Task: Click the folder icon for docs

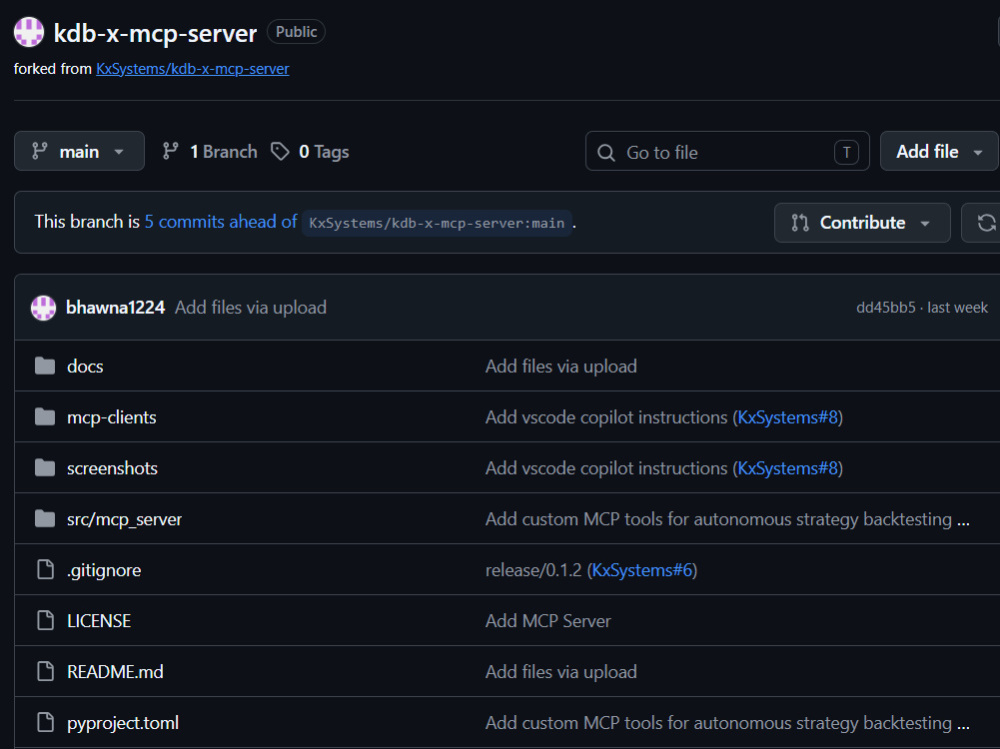Action: click(45, 366)
